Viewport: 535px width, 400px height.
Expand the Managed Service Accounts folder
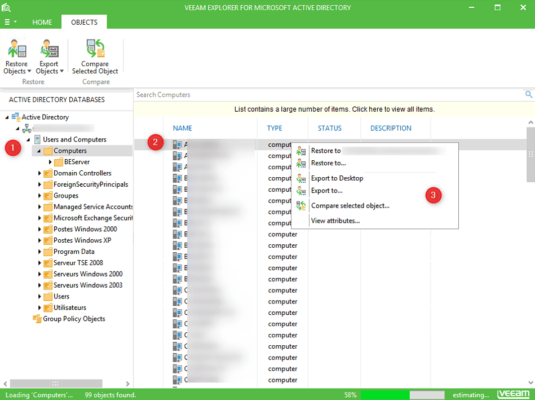tap(39, 207)
